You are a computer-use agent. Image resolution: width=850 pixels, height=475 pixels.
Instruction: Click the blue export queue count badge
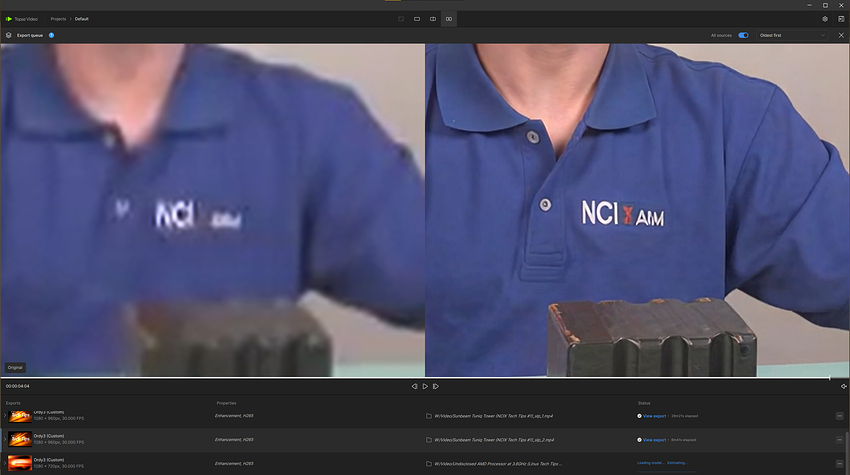tap(51, 35)
